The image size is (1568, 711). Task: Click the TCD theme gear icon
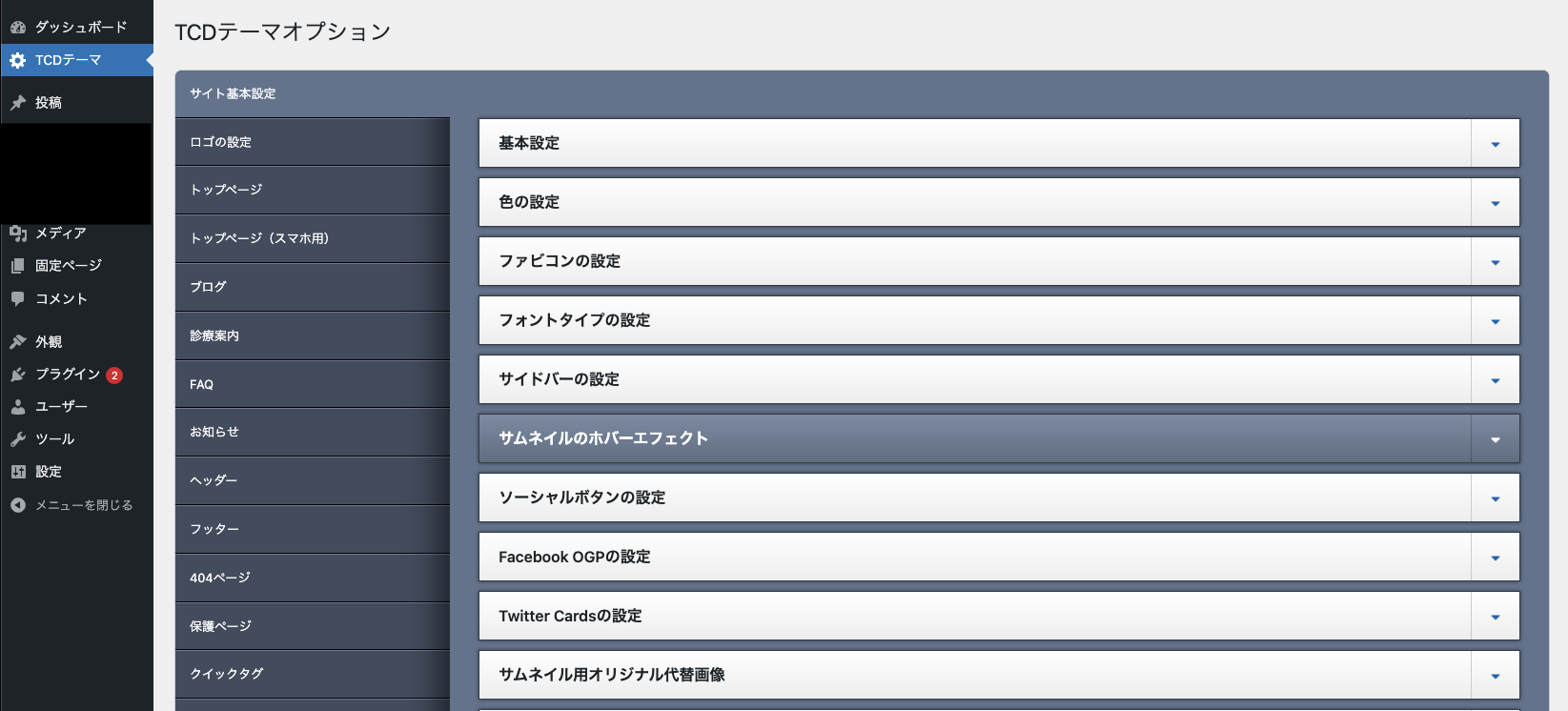tap(18, 60)
